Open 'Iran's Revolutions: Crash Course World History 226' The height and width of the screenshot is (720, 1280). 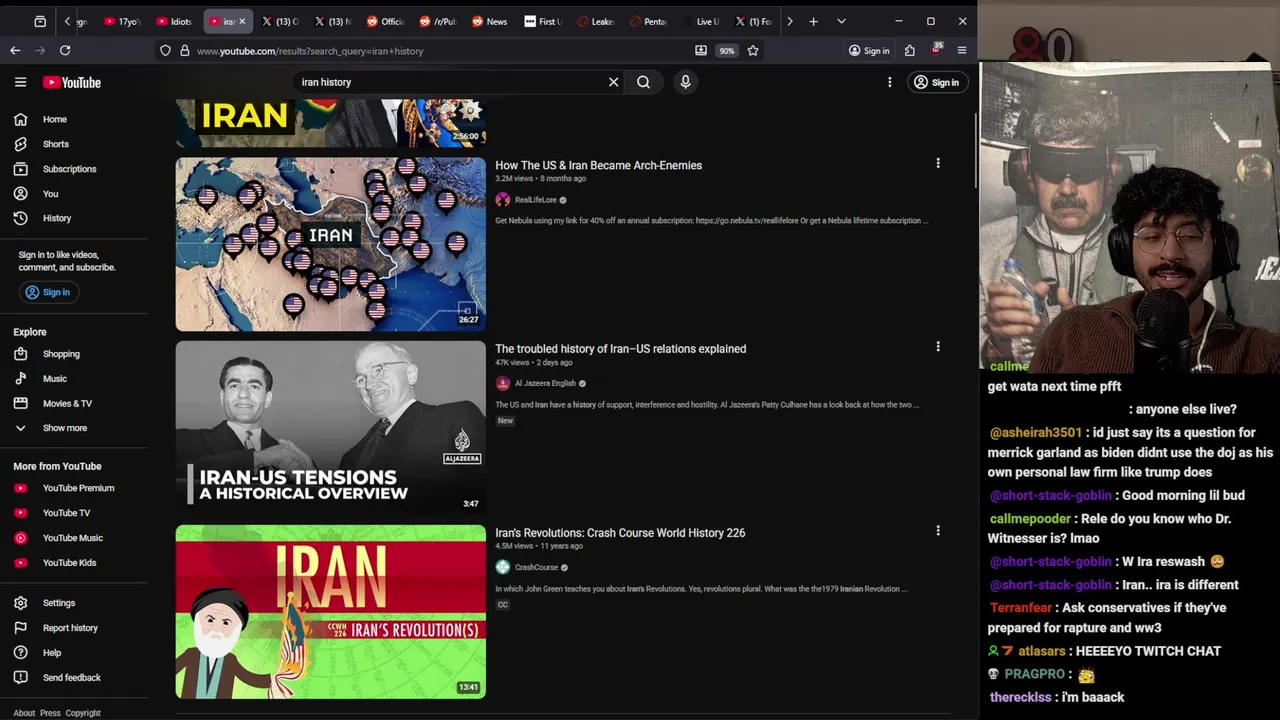pos(620,533)
